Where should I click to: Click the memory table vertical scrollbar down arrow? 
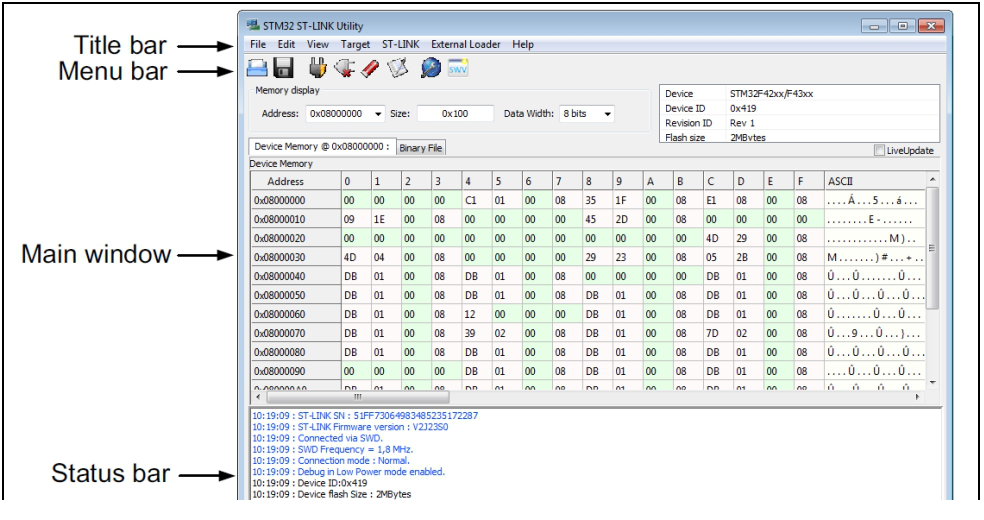click(933, 383)
